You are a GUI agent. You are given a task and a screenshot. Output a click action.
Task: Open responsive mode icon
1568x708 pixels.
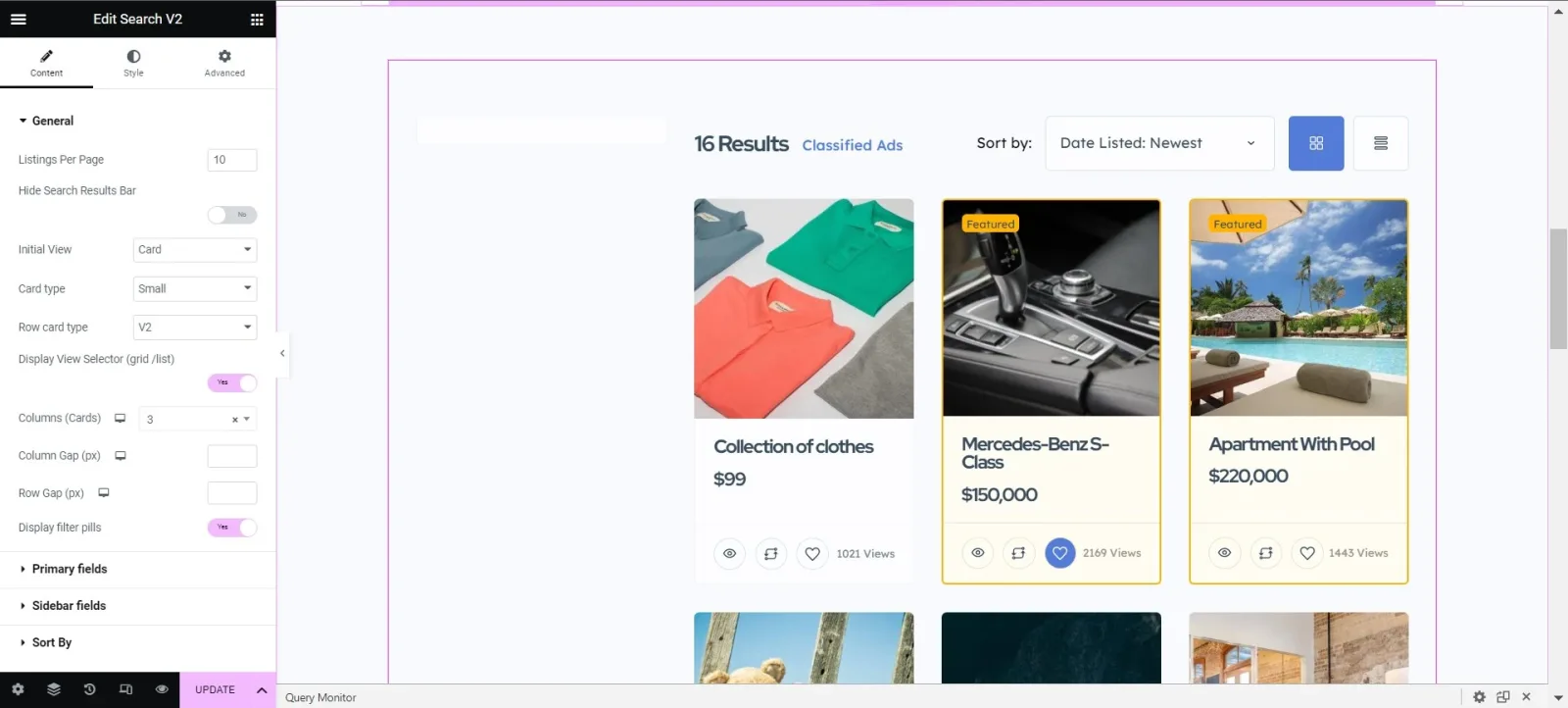125,689
